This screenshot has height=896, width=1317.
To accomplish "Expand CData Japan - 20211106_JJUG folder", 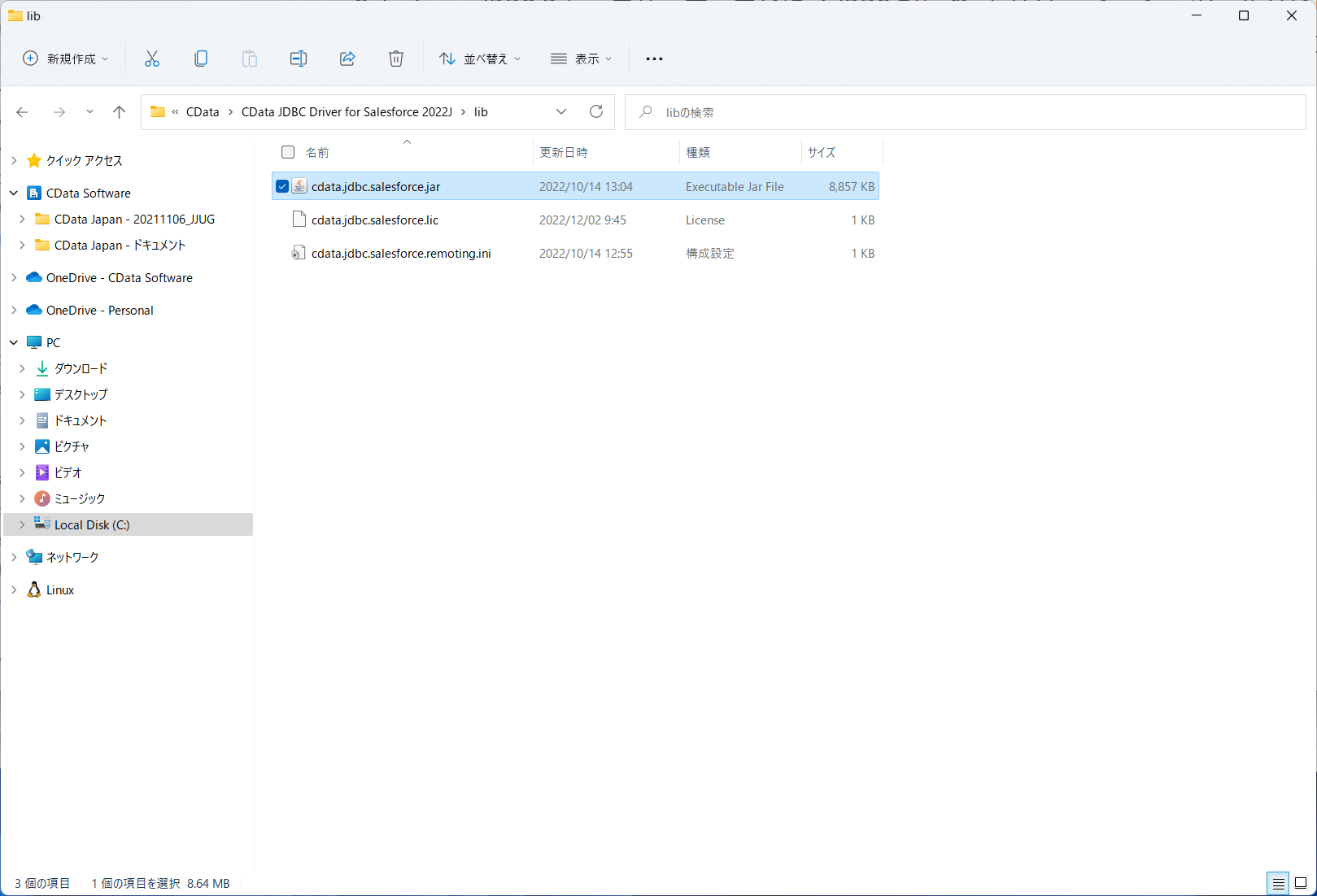I will tap(22, 219).
